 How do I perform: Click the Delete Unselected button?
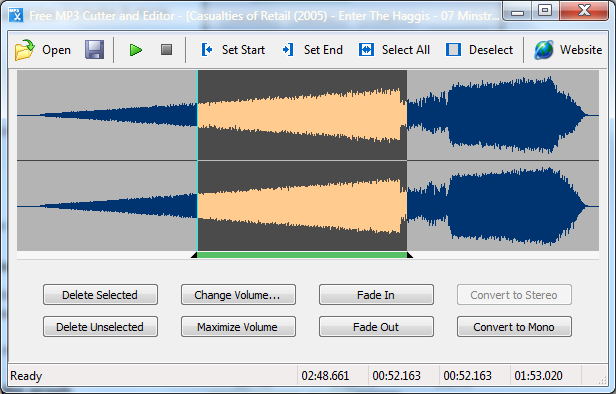point(100,326)
